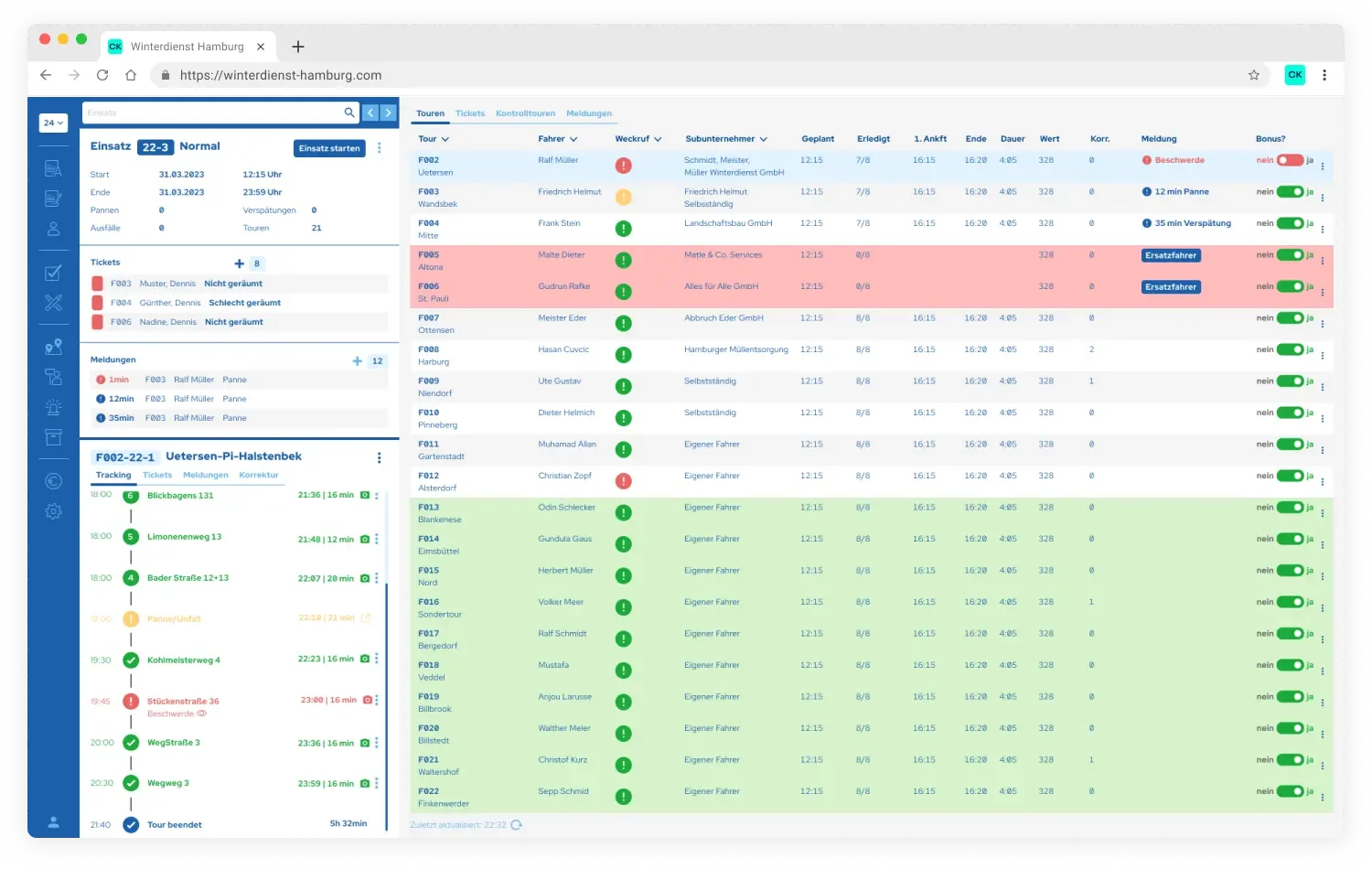Toggle bonus switch for F022 Finkenwerder
This screenshot has height=869, width=1372.
(x=1290, y=791)
